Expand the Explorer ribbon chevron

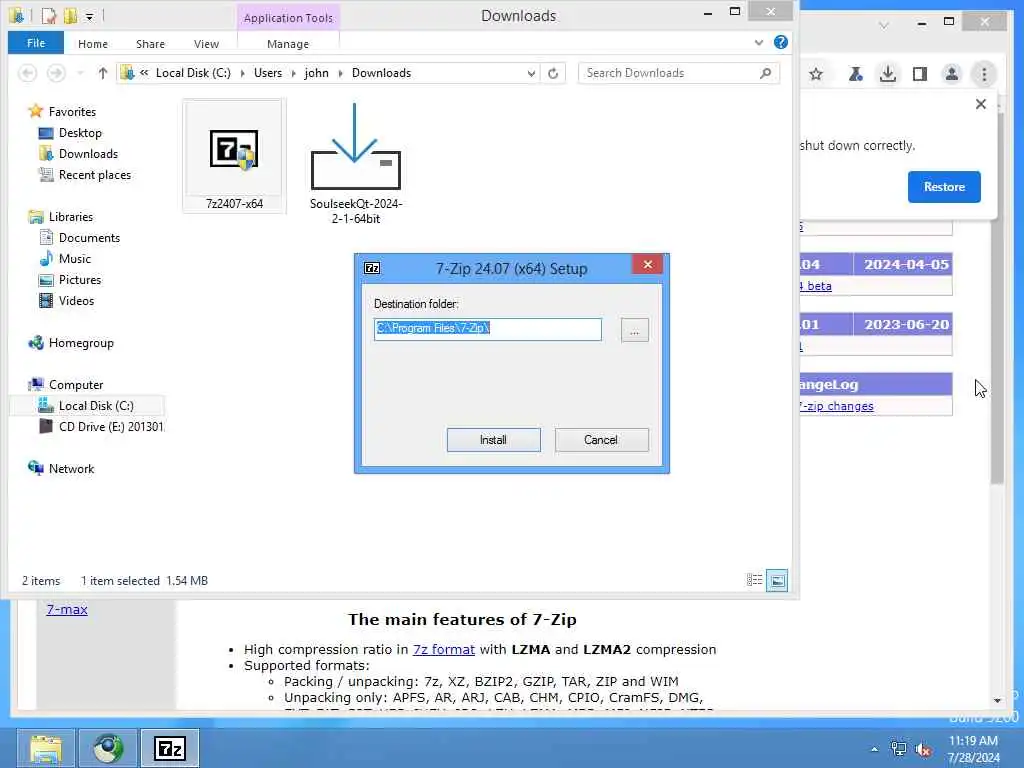pos(759,42)
